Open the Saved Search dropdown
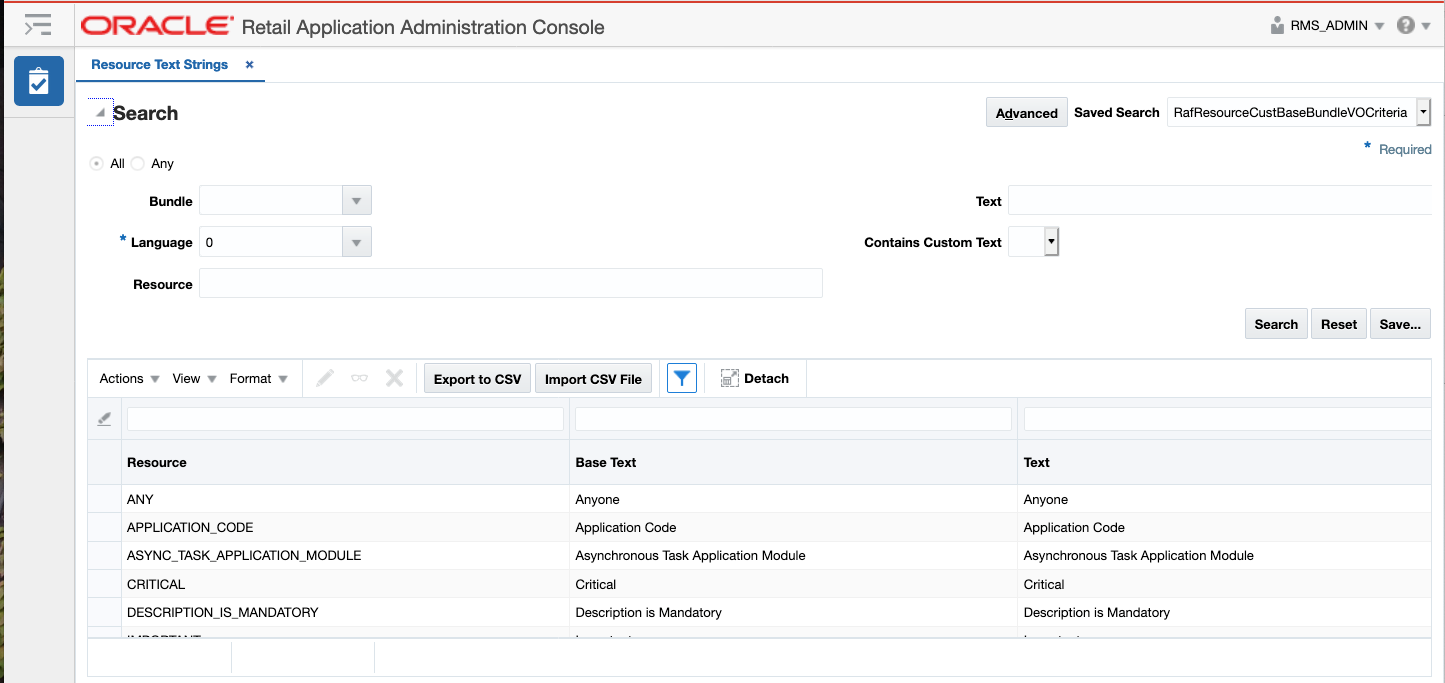This screenshot has width=1445, height=683. click(1423, 111)
